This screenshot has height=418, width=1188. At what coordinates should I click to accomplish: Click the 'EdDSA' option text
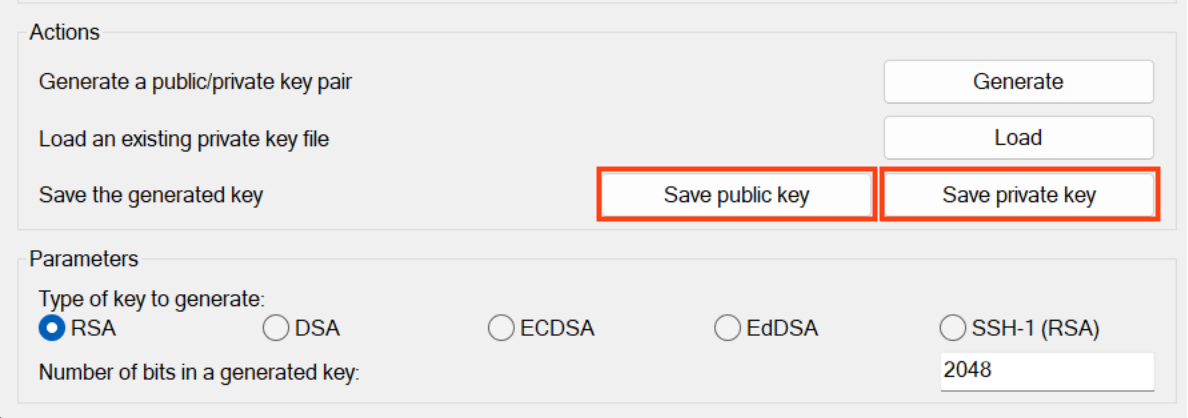784,328
